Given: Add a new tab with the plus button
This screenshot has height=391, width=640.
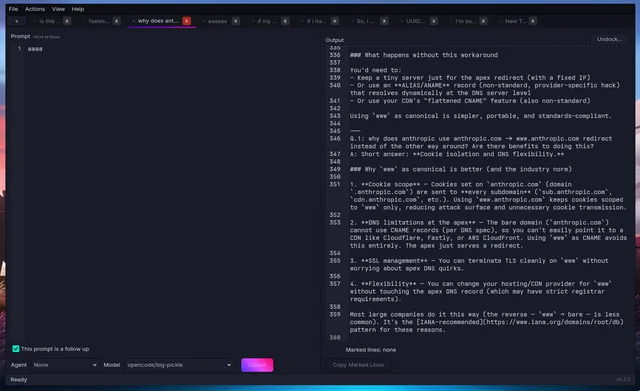Looking at the screenshot, I should 17,21.
